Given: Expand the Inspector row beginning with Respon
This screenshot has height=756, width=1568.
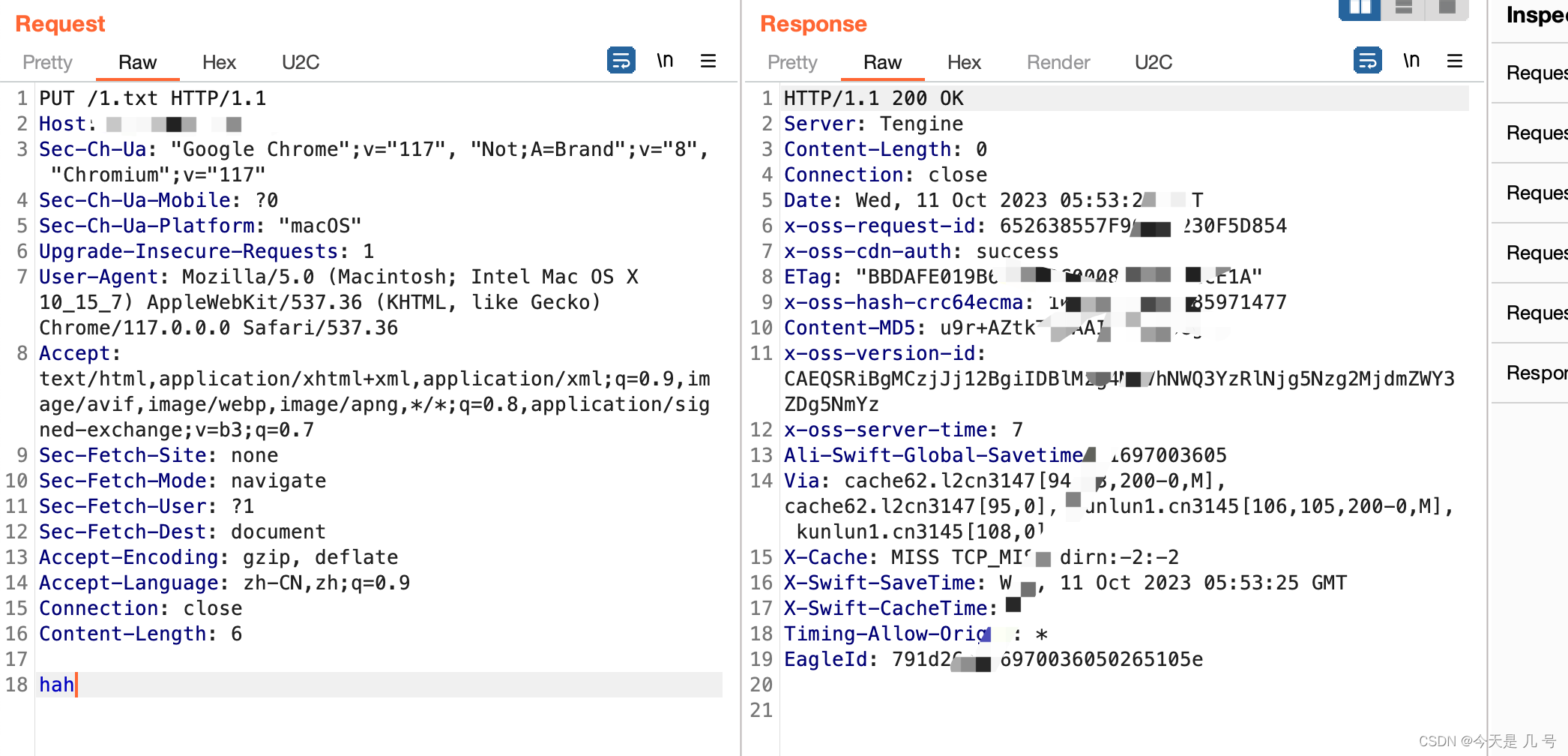Looking at the screenshot, I should (x=1530, y=373).
